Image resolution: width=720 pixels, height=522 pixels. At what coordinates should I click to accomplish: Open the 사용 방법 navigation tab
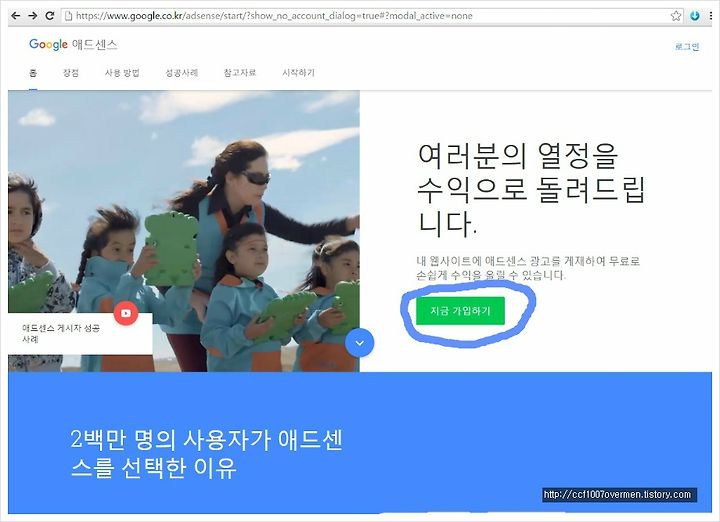click(x=122, y=73)
